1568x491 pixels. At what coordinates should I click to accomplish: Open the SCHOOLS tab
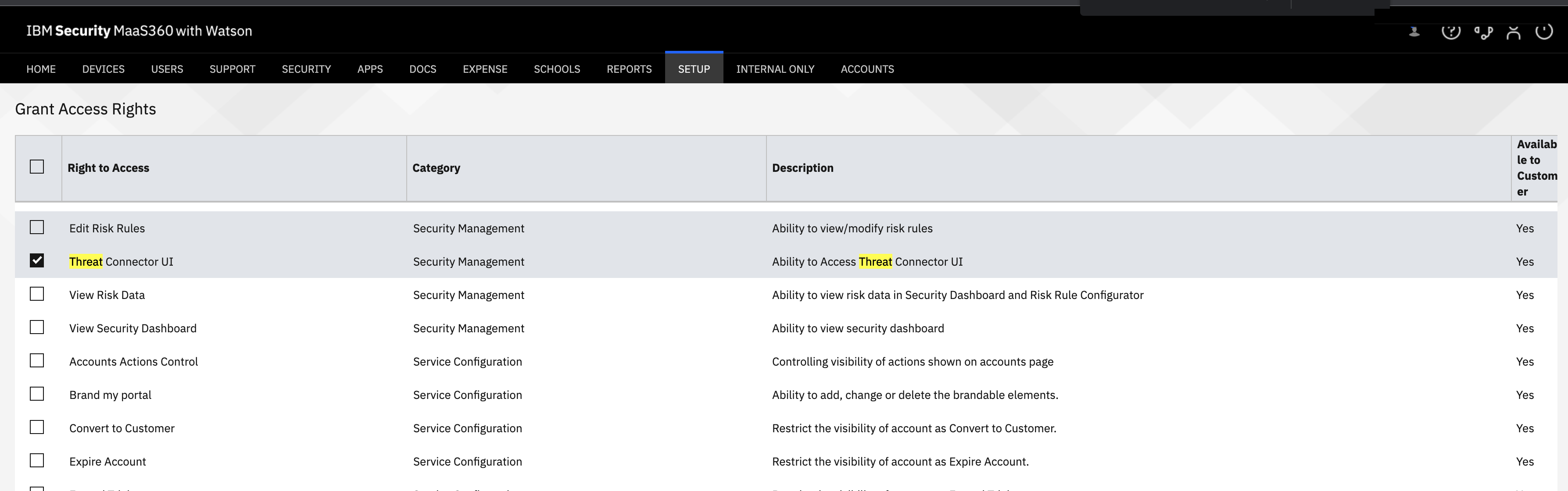tap(557, 69)
